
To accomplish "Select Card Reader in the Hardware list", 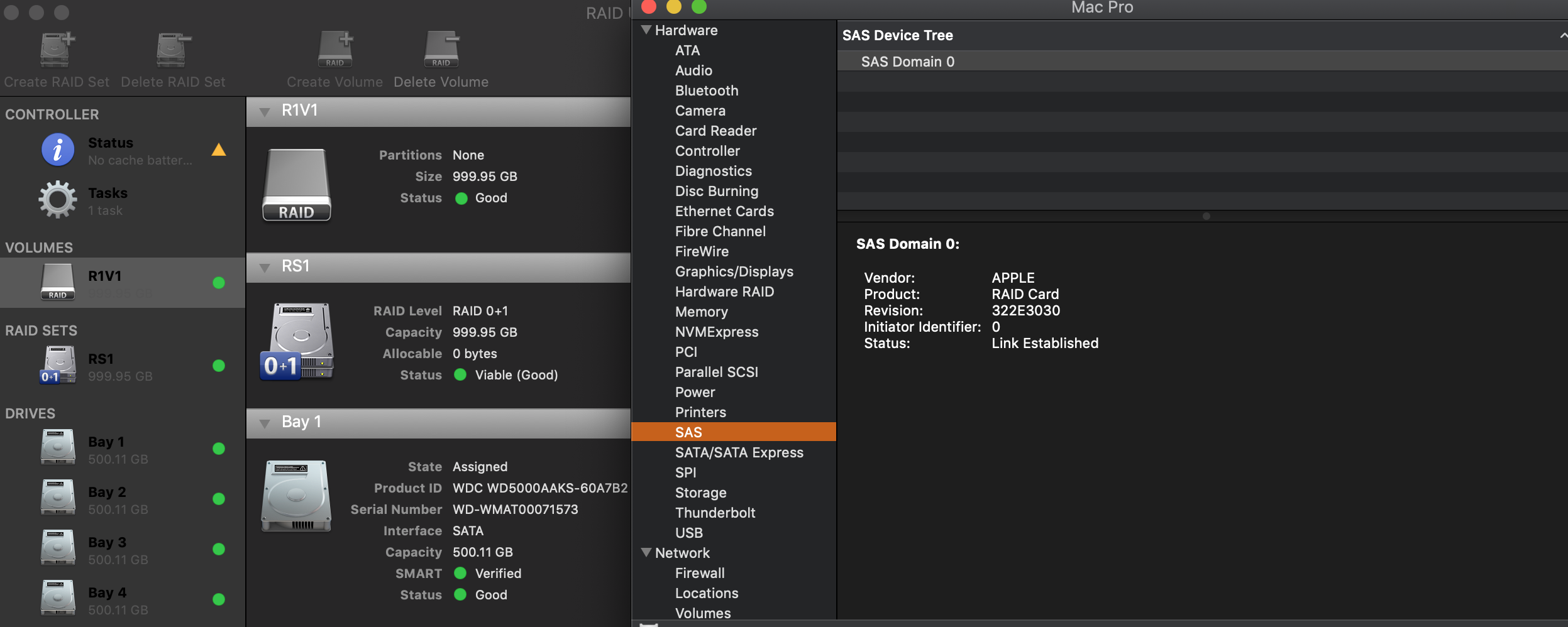I will click(715, 131).
